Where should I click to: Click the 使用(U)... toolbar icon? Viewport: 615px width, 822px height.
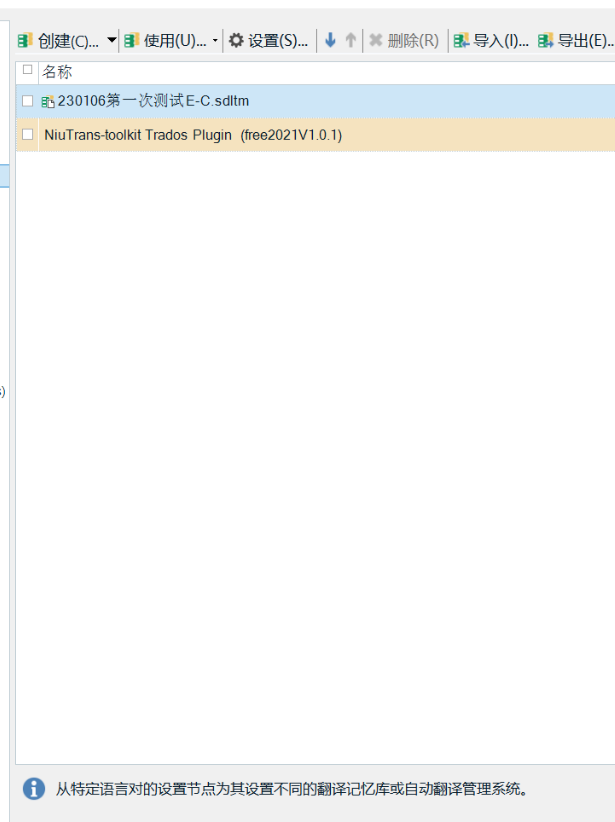tap(132, 40)
